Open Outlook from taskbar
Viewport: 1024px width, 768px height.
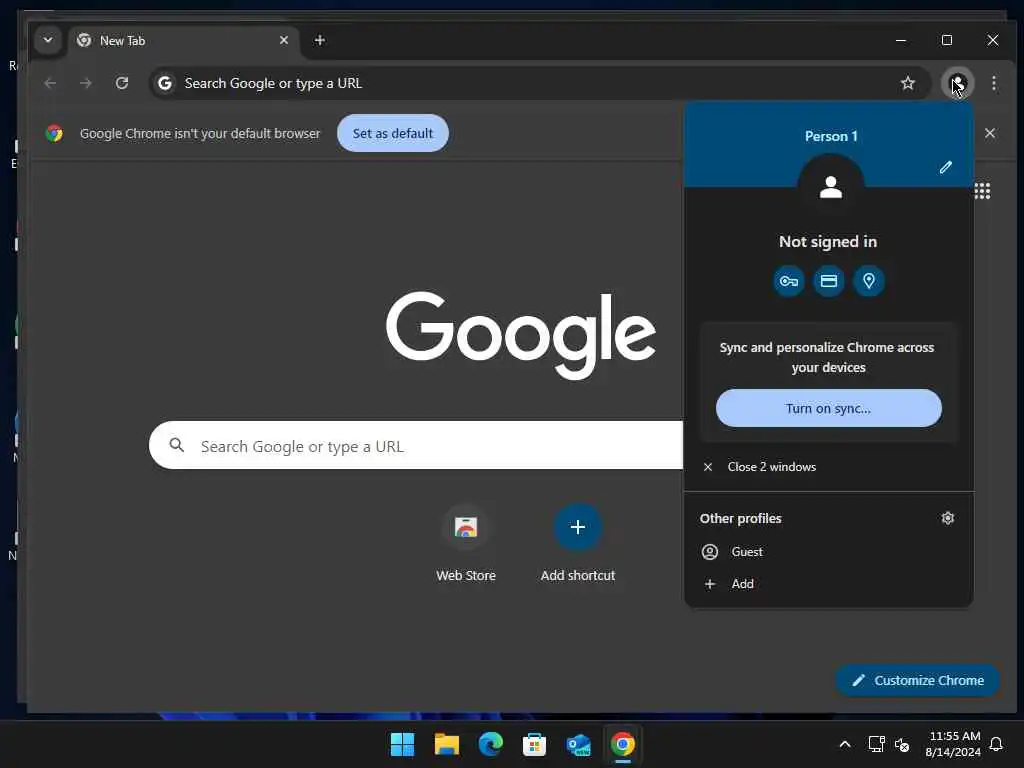(579, 744)
